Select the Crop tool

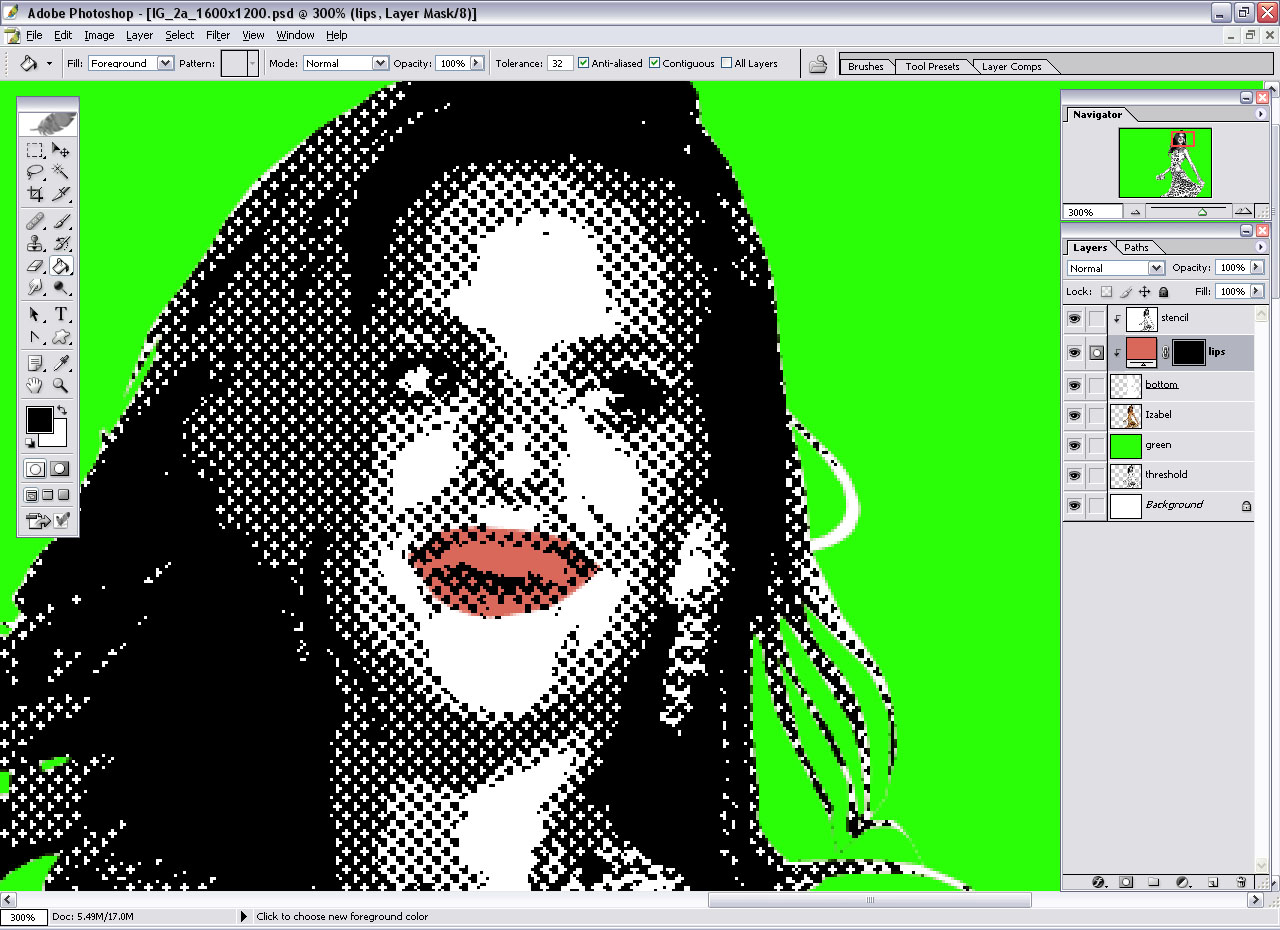coord(35,194)
